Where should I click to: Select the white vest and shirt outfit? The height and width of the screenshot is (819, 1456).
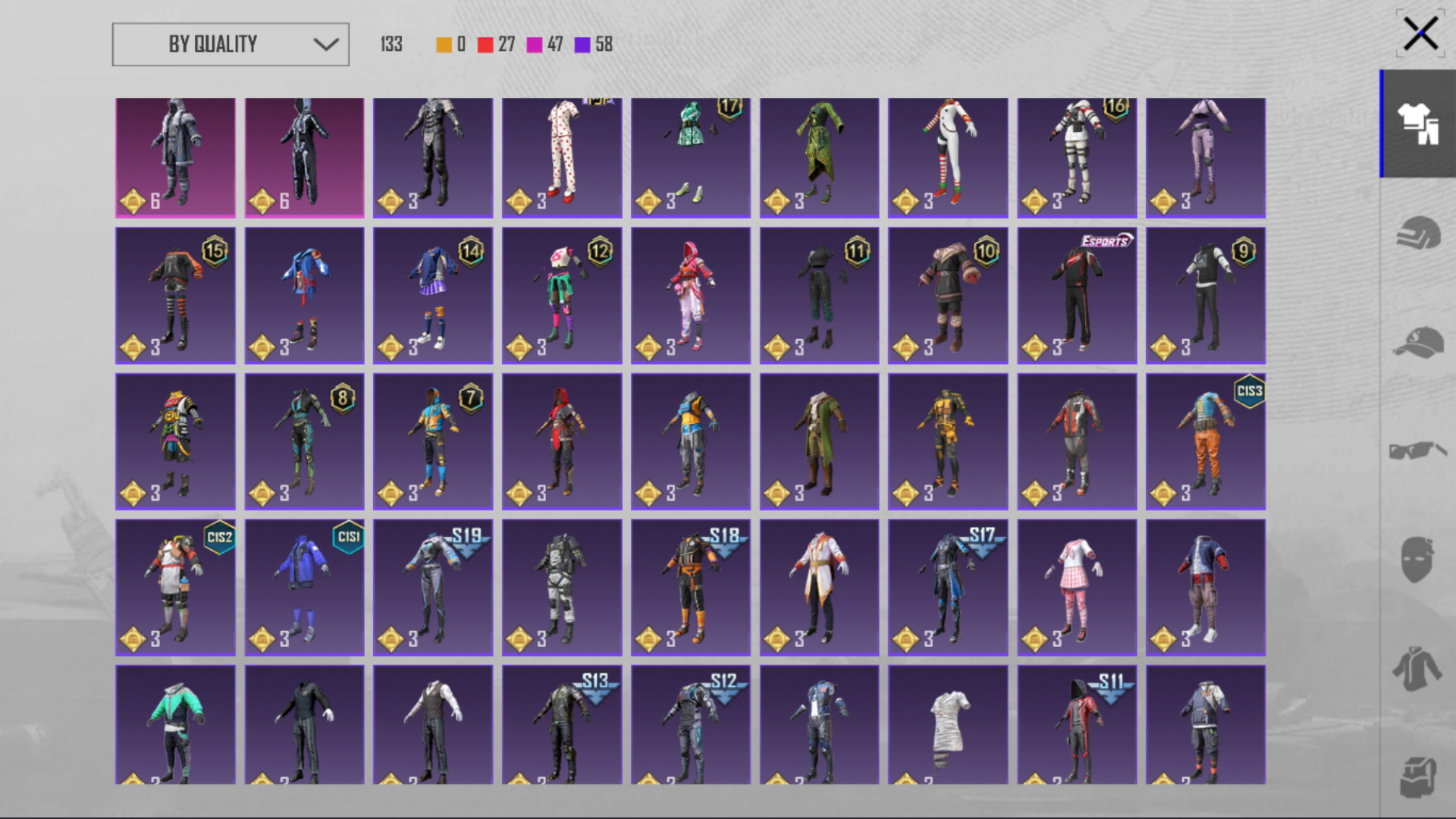pos(433,725)
